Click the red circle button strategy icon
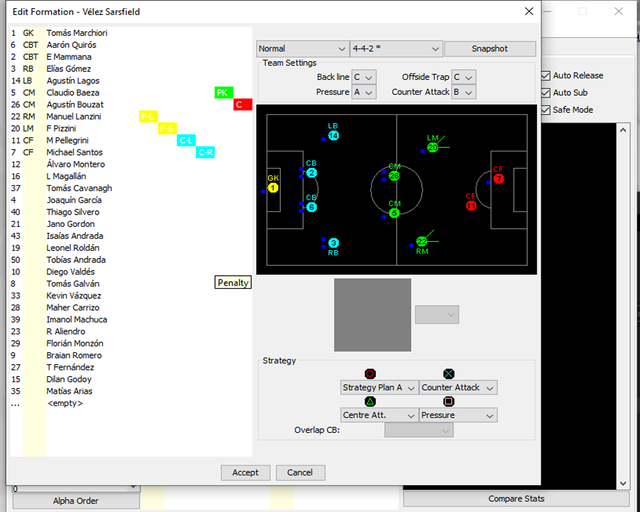 click(370, 374)
